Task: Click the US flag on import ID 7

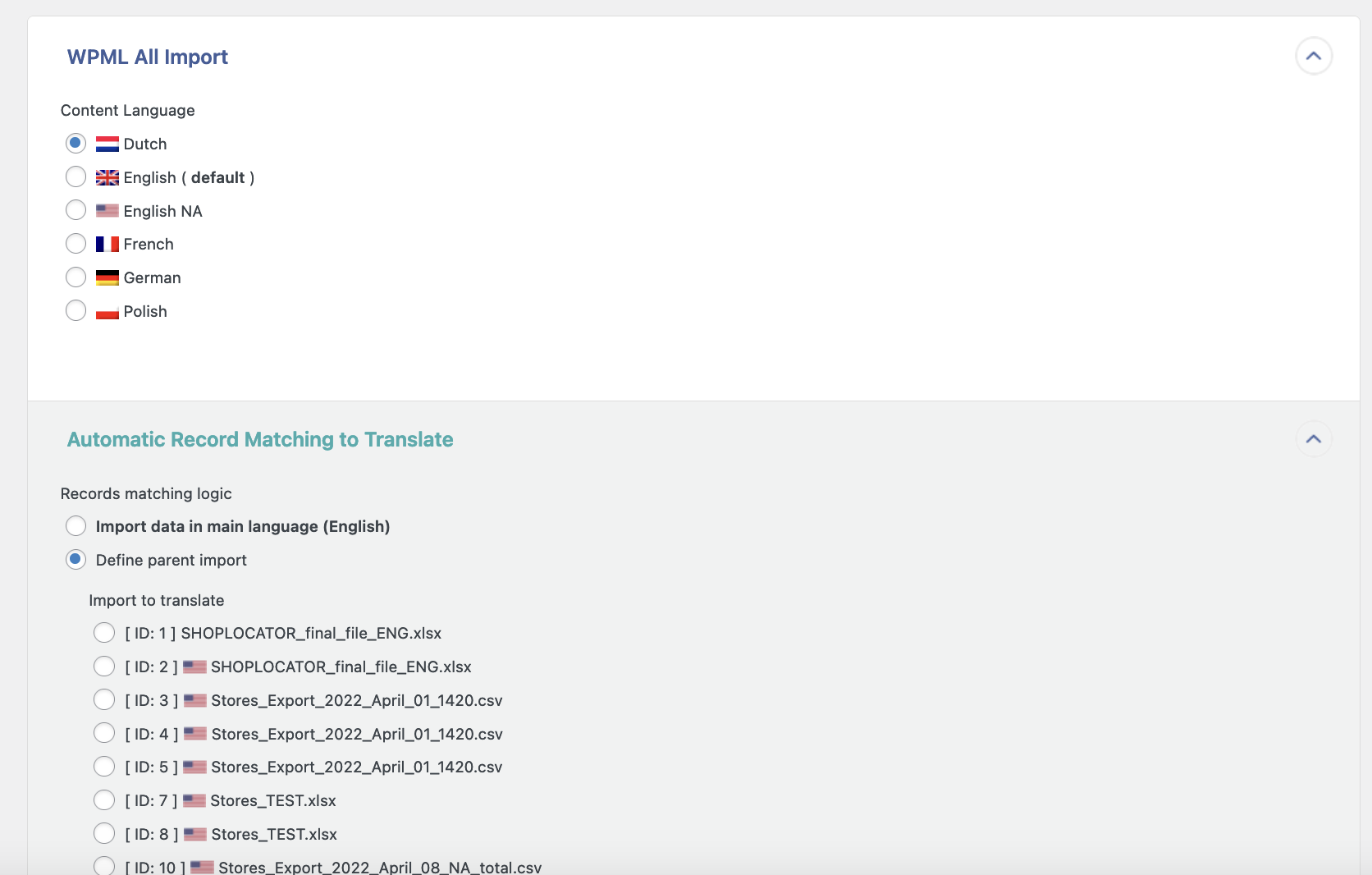Action: point(194,801)
